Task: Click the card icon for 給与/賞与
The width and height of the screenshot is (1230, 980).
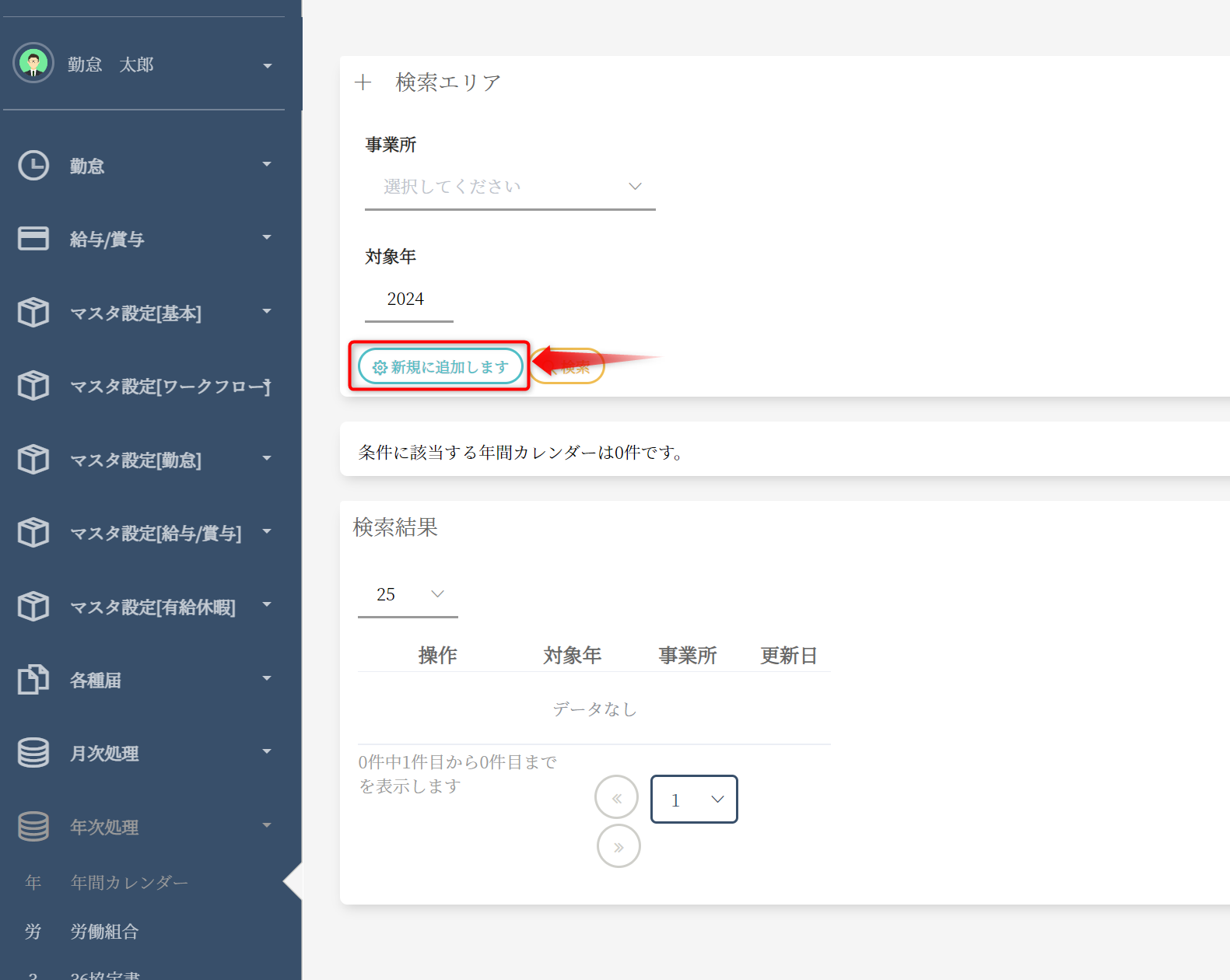Action: tap(33, 239)
